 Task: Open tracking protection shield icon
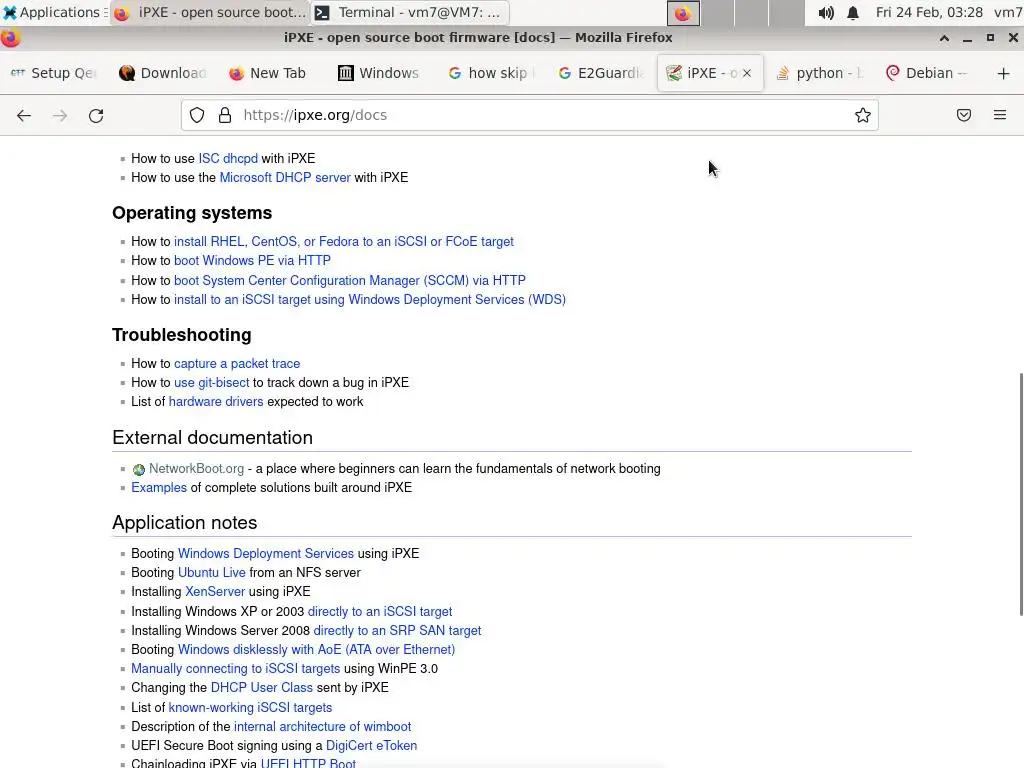(197, 116)
